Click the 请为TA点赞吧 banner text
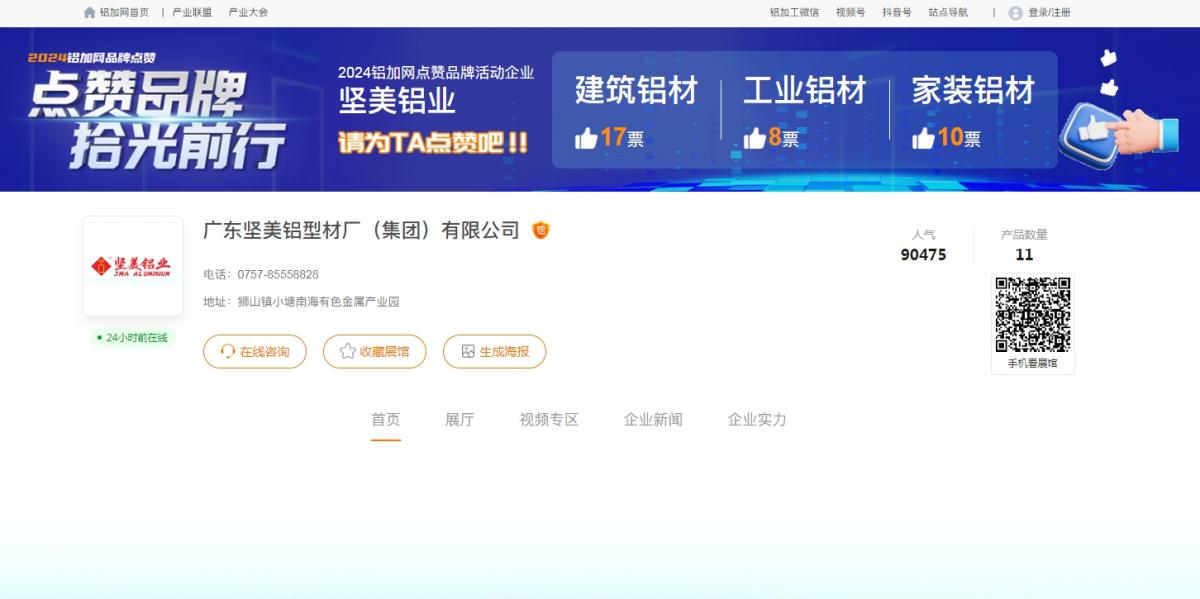 433,142
